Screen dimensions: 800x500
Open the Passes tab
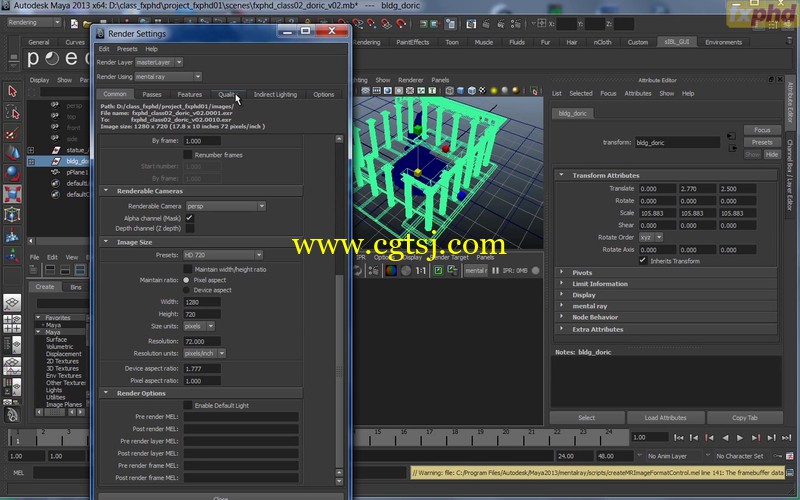click(x=152, y=94)
